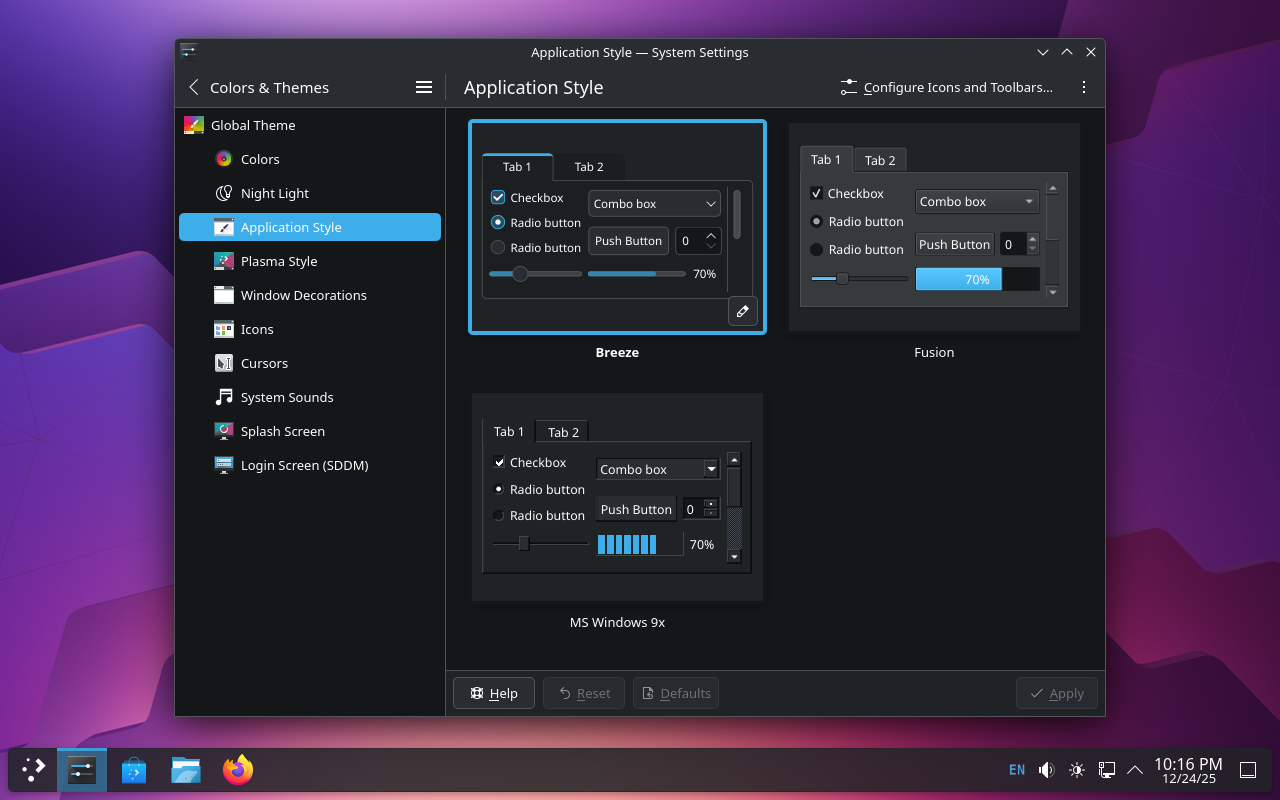Open the hamburger menu beside Colors & Themes
The height and width of the screenshot is (800, 1280).
[424, 88]
